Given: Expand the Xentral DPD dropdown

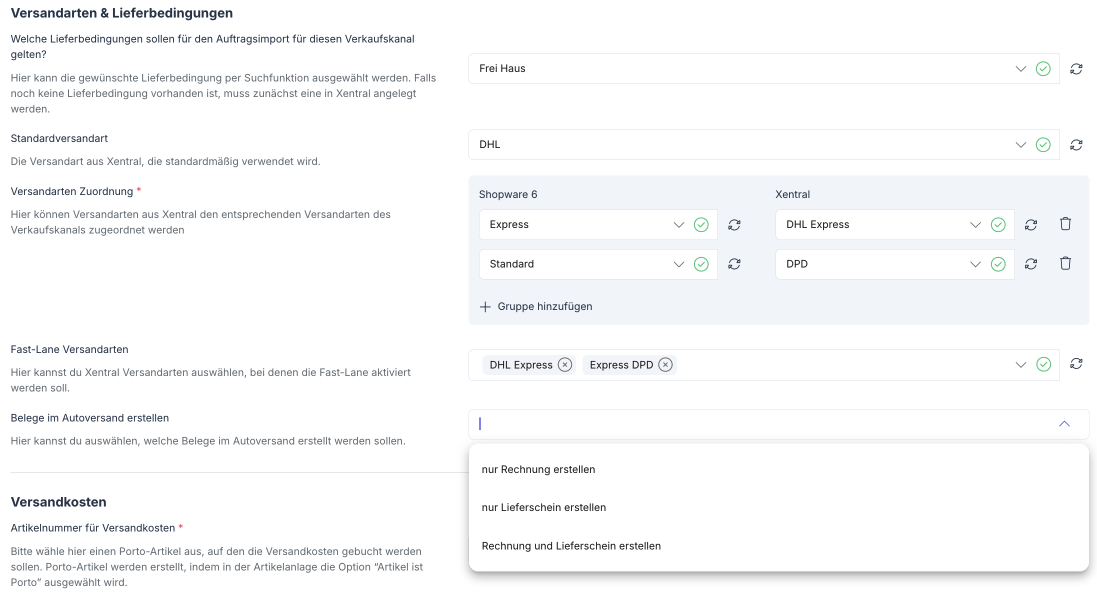Looking at the screenshot, I should (x=975, y=264).
